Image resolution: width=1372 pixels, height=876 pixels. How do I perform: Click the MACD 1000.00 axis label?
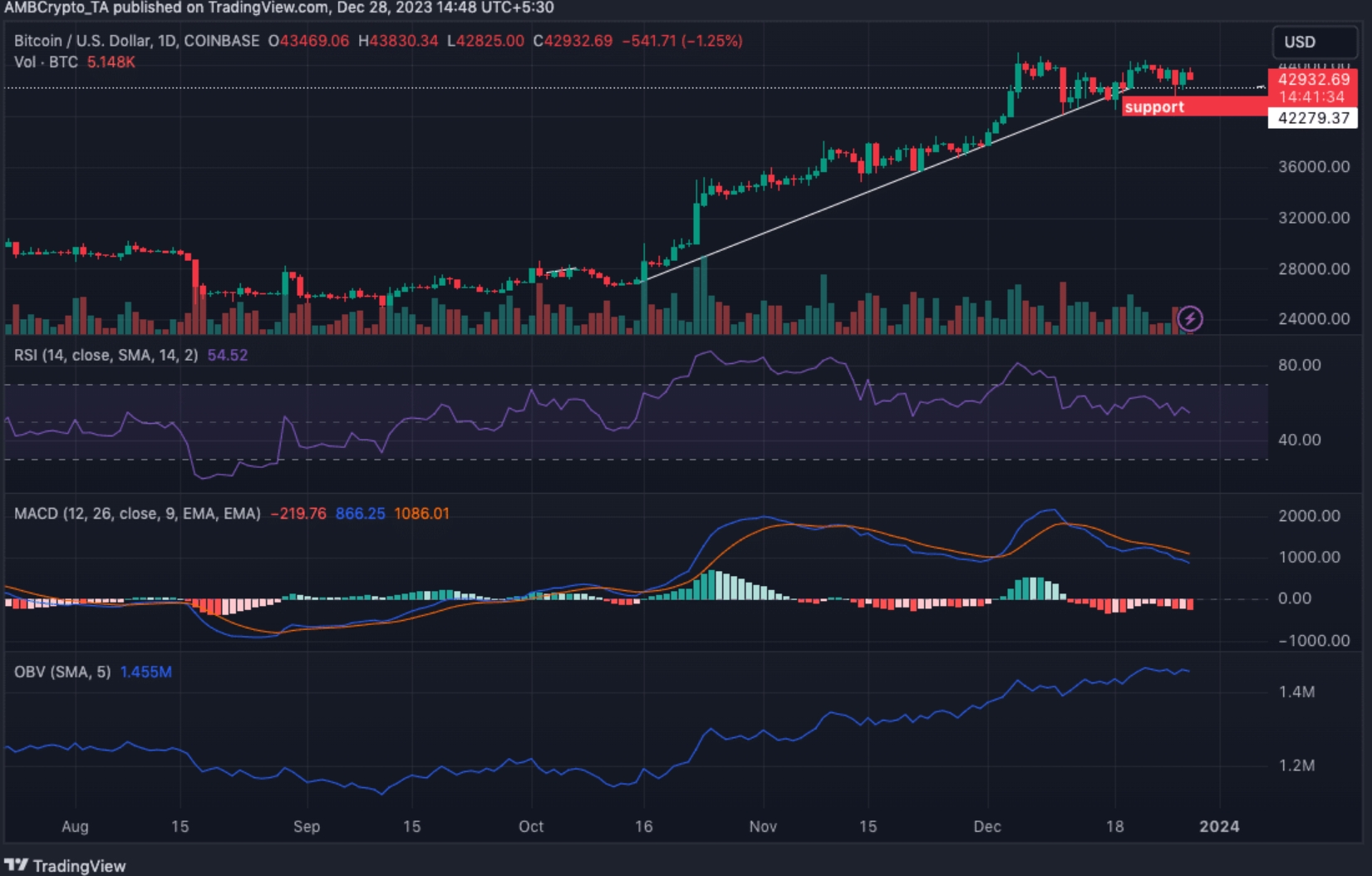pos(1310,558)
